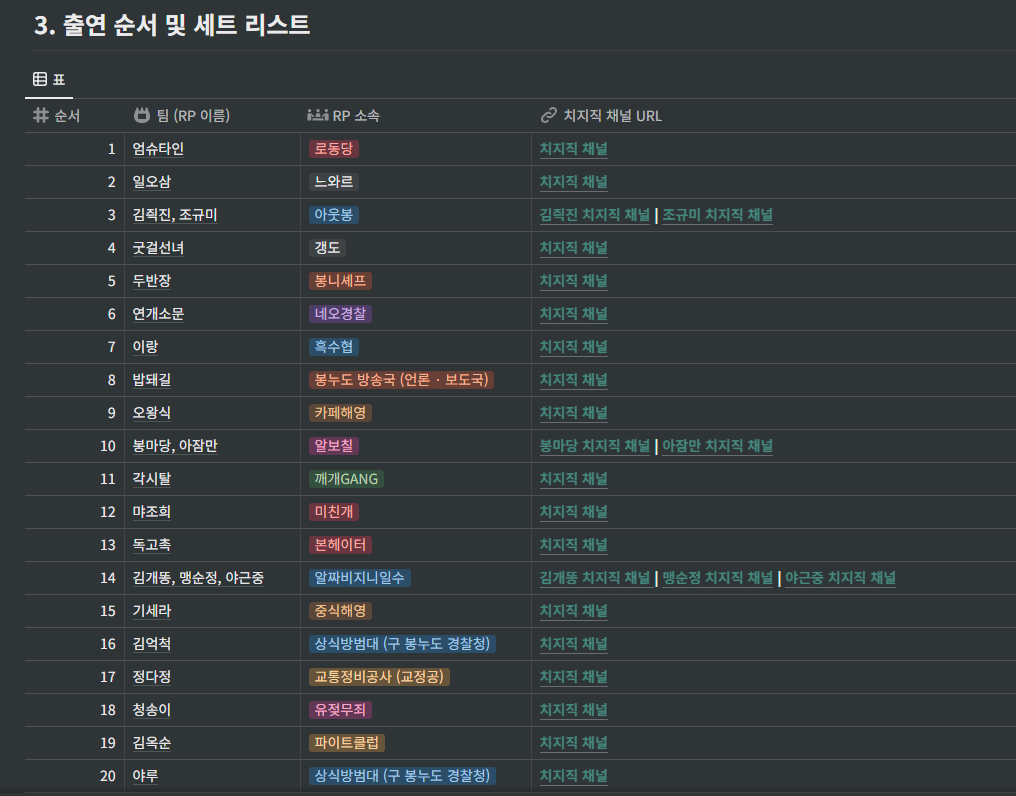The image size is (1016, 796).
Task: Select the 네오경찰 purple tag
Action: point(340,314)
